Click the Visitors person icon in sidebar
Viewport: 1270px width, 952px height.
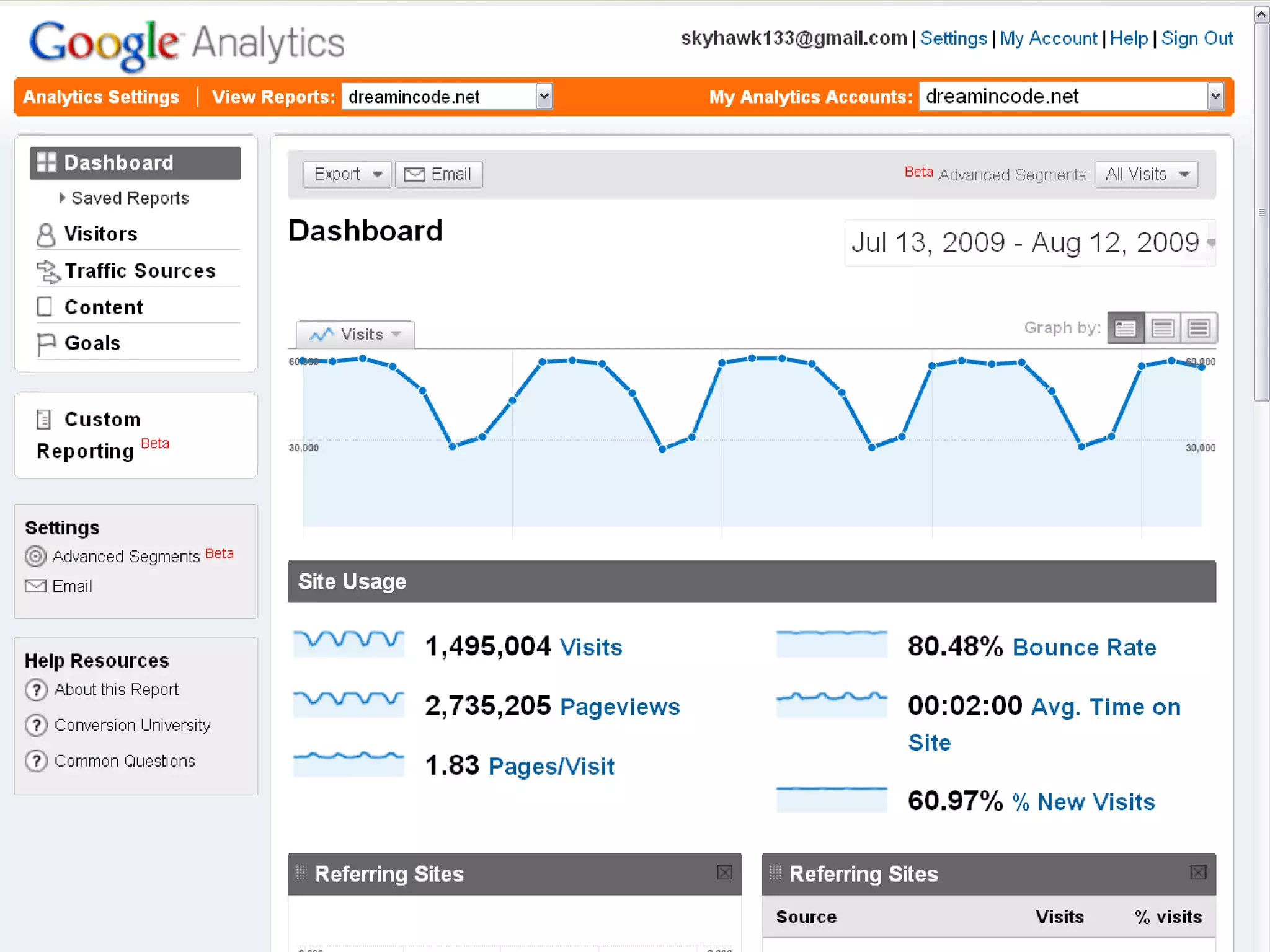click(x=46, y=235)
